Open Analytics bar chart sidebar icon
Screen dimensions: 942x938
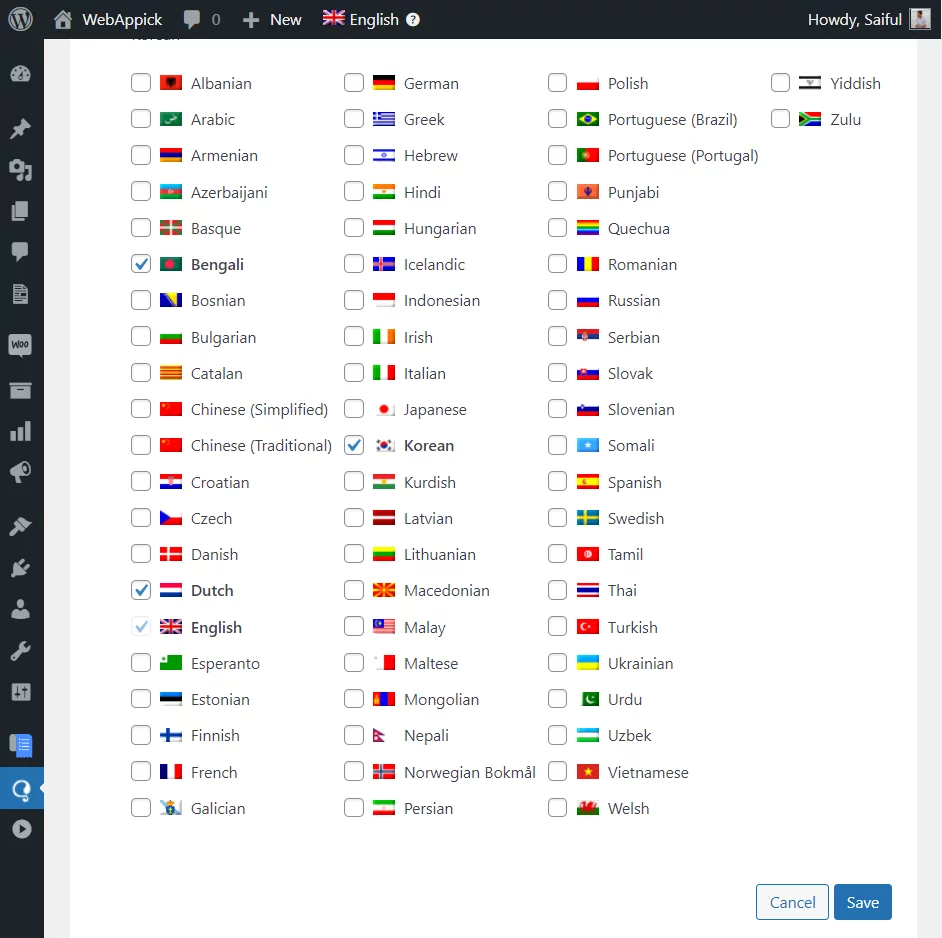click(x=20, y=431)
